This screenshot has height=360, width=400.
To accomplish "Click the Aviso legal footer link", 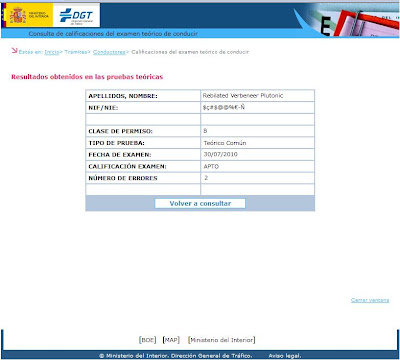I will [x=285, y=356].
